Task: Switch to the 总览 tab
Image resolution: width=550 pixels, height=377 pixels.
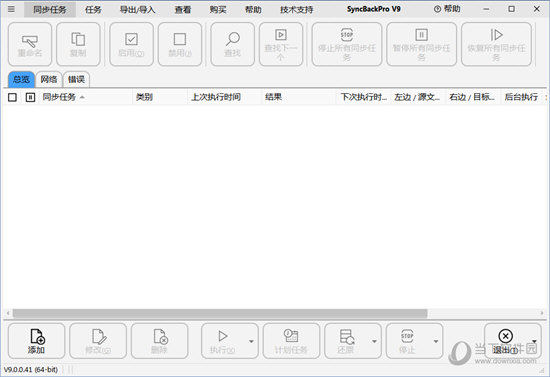Action: coord(21,79)
